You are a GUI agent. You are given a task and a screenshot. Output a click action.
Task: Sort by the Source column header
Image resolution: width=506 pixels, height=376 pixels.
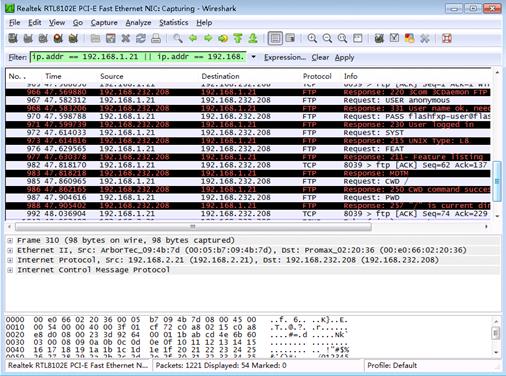click(112, 76)
